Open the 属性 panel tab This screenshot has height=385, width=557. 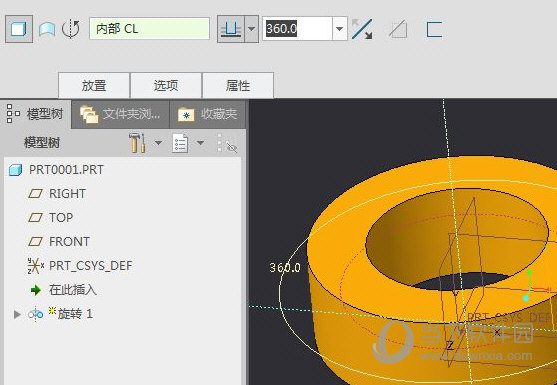coord(238,85)
